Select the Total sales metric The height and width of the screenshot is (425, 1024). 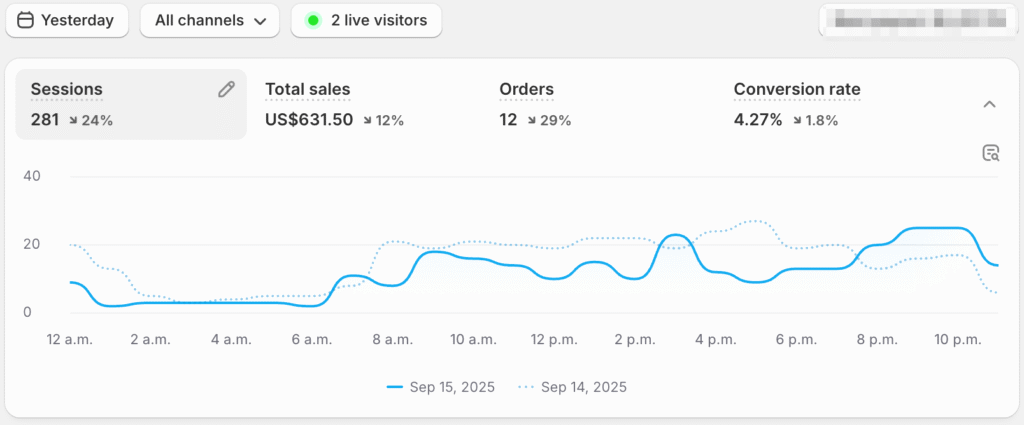[x=308, y=90]
